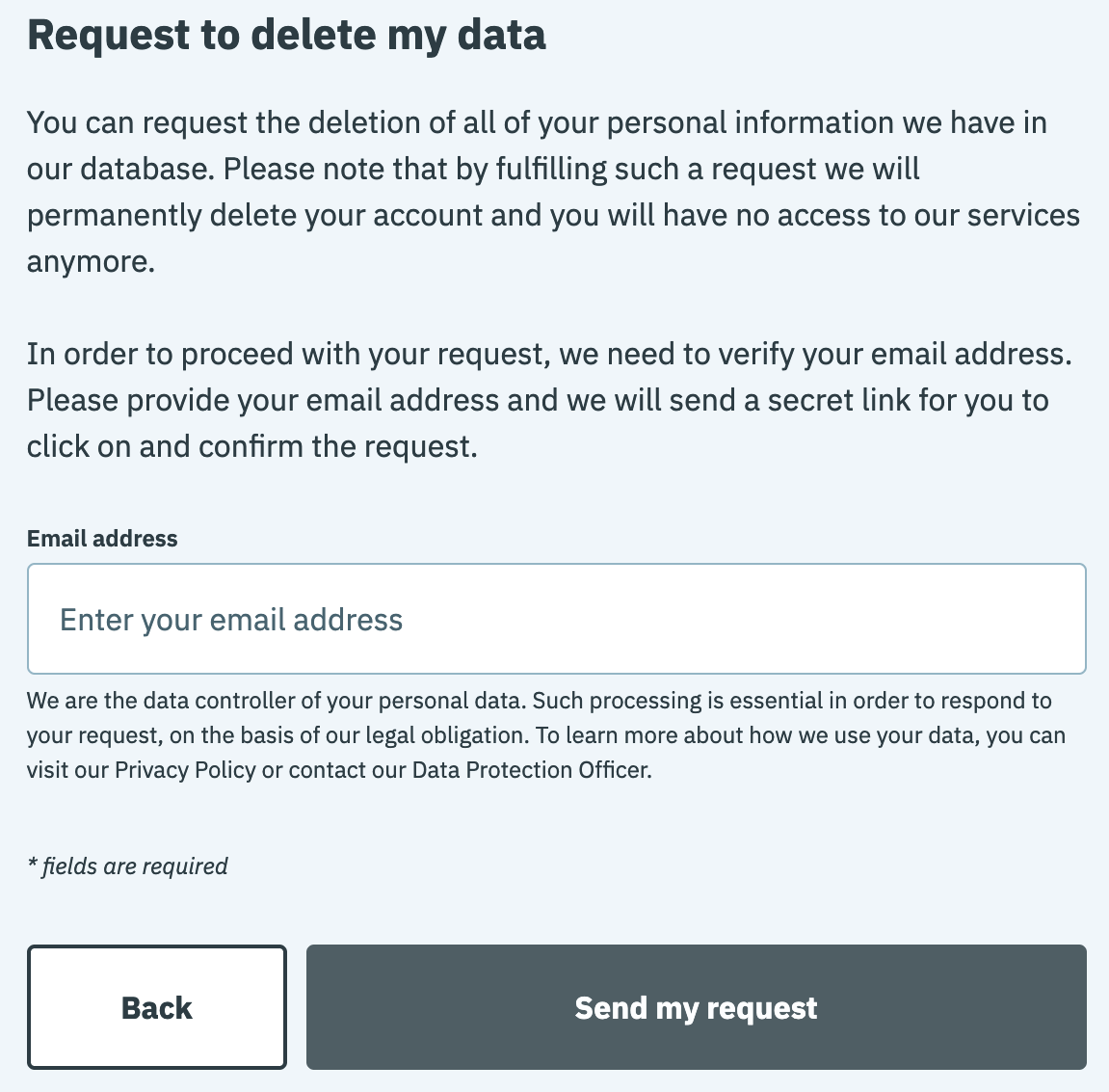Select the italic "fields are required" note

[135, 866]
